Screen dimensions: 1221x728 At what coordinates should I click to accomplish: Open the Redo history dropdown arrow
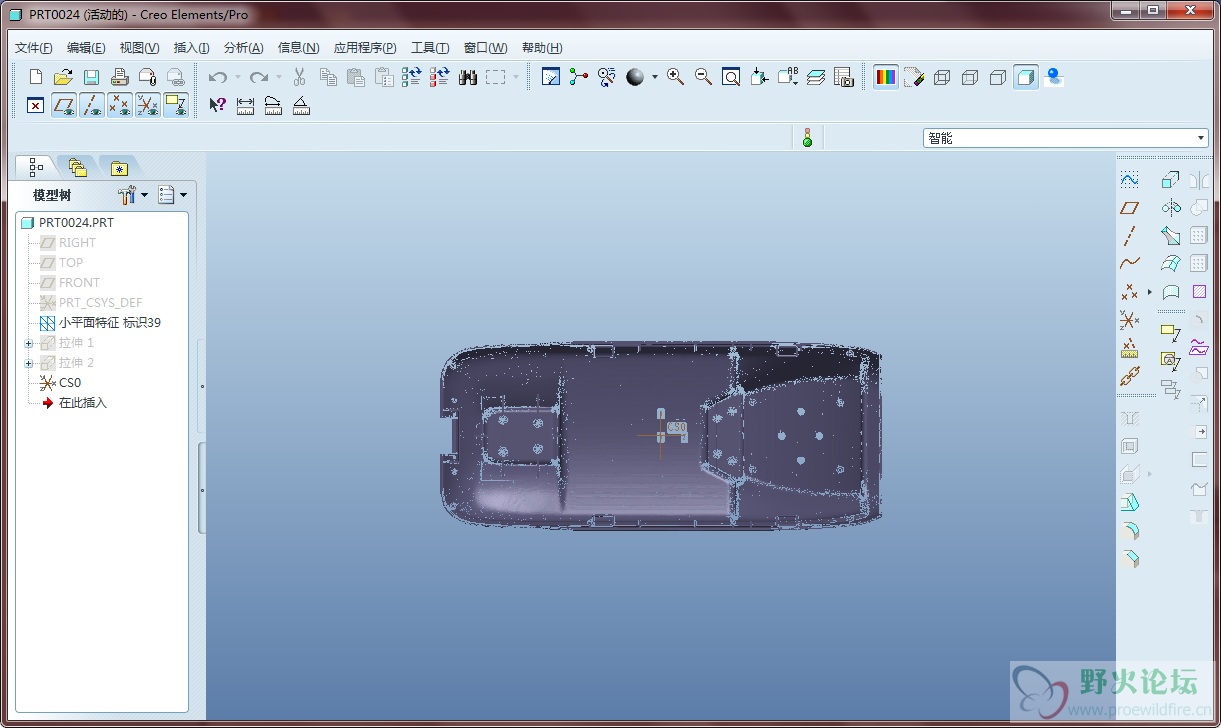[x=279, y=77]
